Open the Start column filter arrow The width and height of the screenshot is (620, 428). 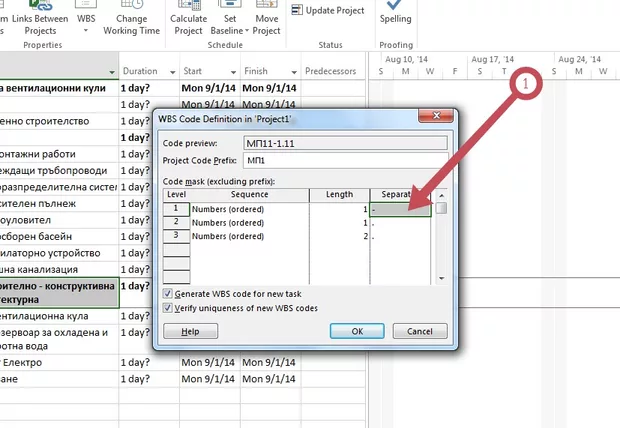pos(230,72)
